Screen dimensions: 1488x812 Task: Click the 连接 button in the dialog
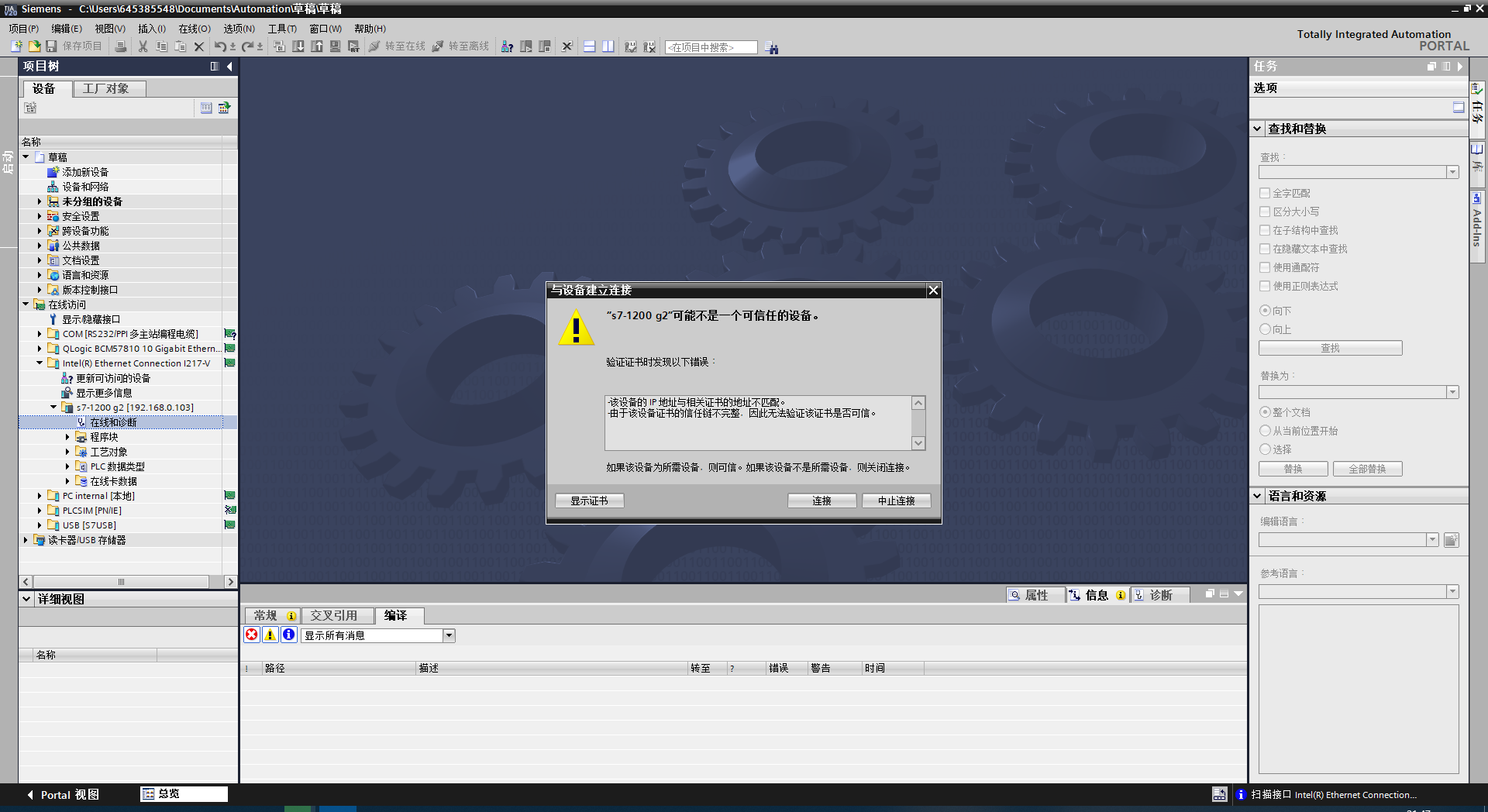coord(822,501)
